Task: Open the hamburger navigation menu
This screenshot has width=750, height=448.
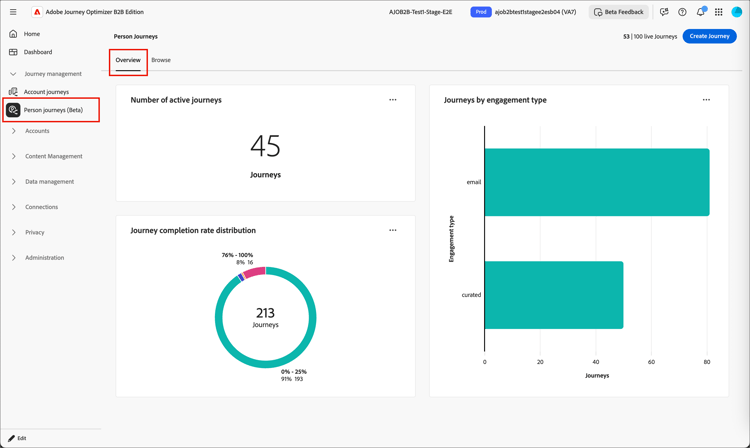Action: click(x=13, y=12)
